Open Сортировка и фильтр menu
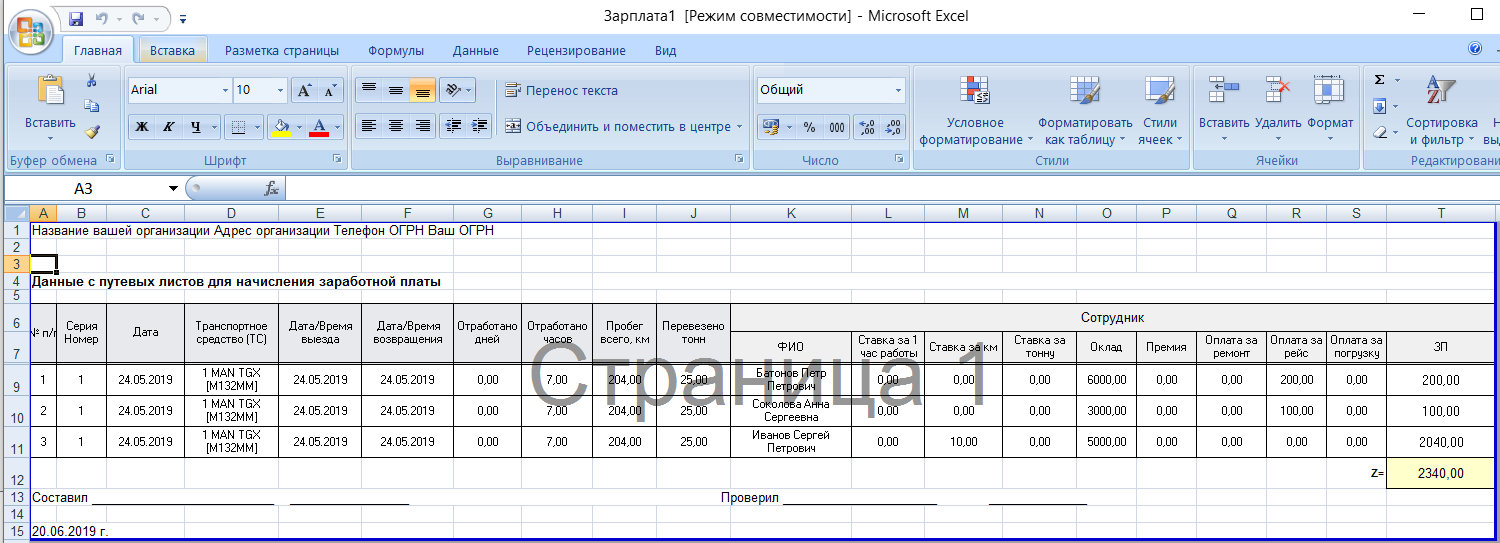The height and width of the screenshot is (543, 1500). pyautogui.click(x=1441, y=110)
